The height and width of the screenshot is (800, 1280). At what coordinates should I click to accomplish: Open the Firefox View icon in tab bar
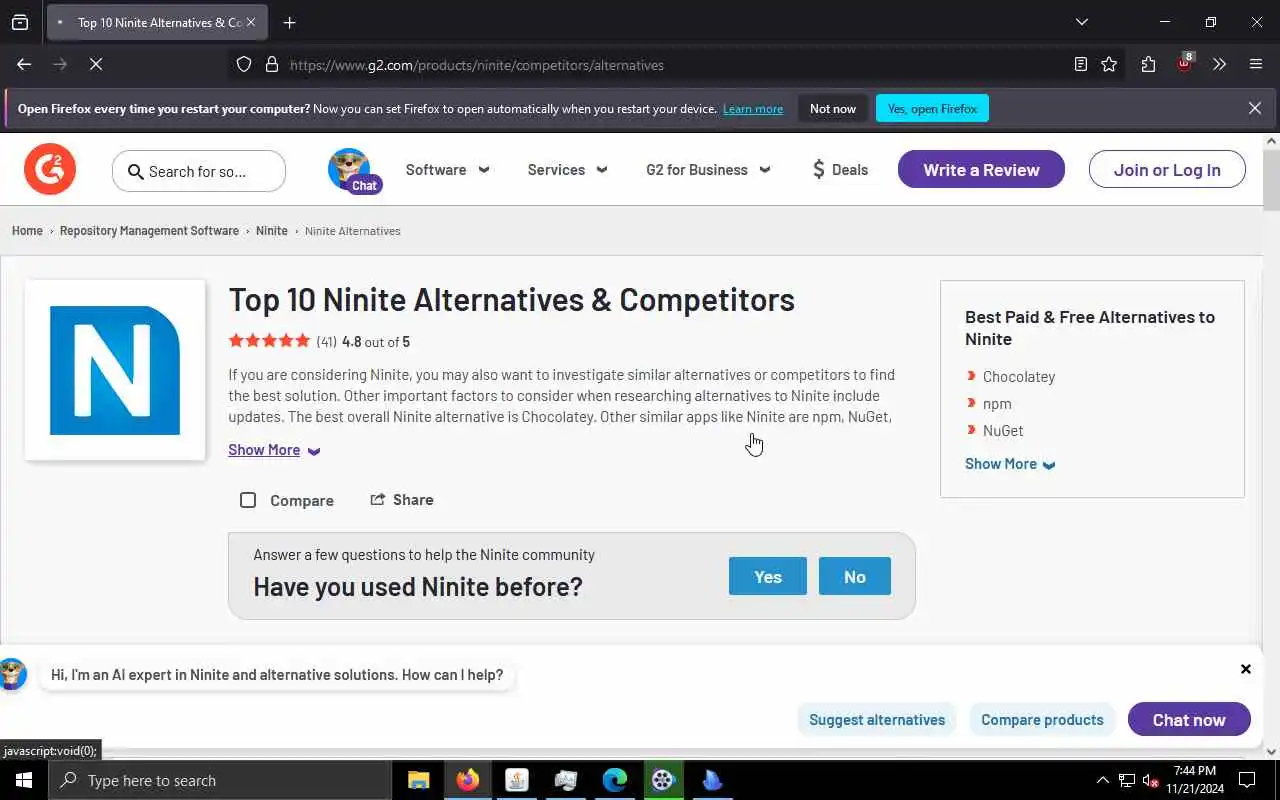pyautogui.click(x=20, y=22)
